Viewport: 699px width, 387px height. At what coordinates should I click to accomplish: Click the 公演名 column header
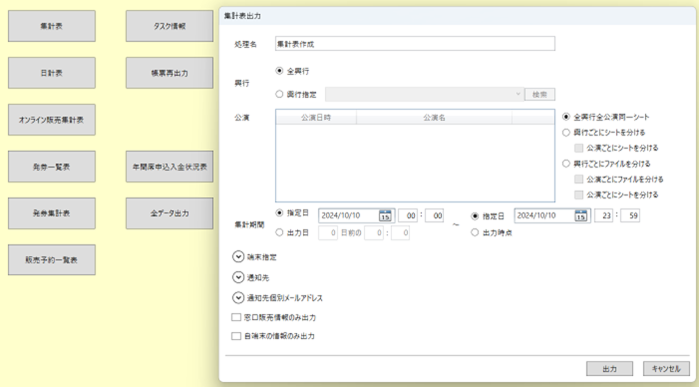click(x=434, y=118)
